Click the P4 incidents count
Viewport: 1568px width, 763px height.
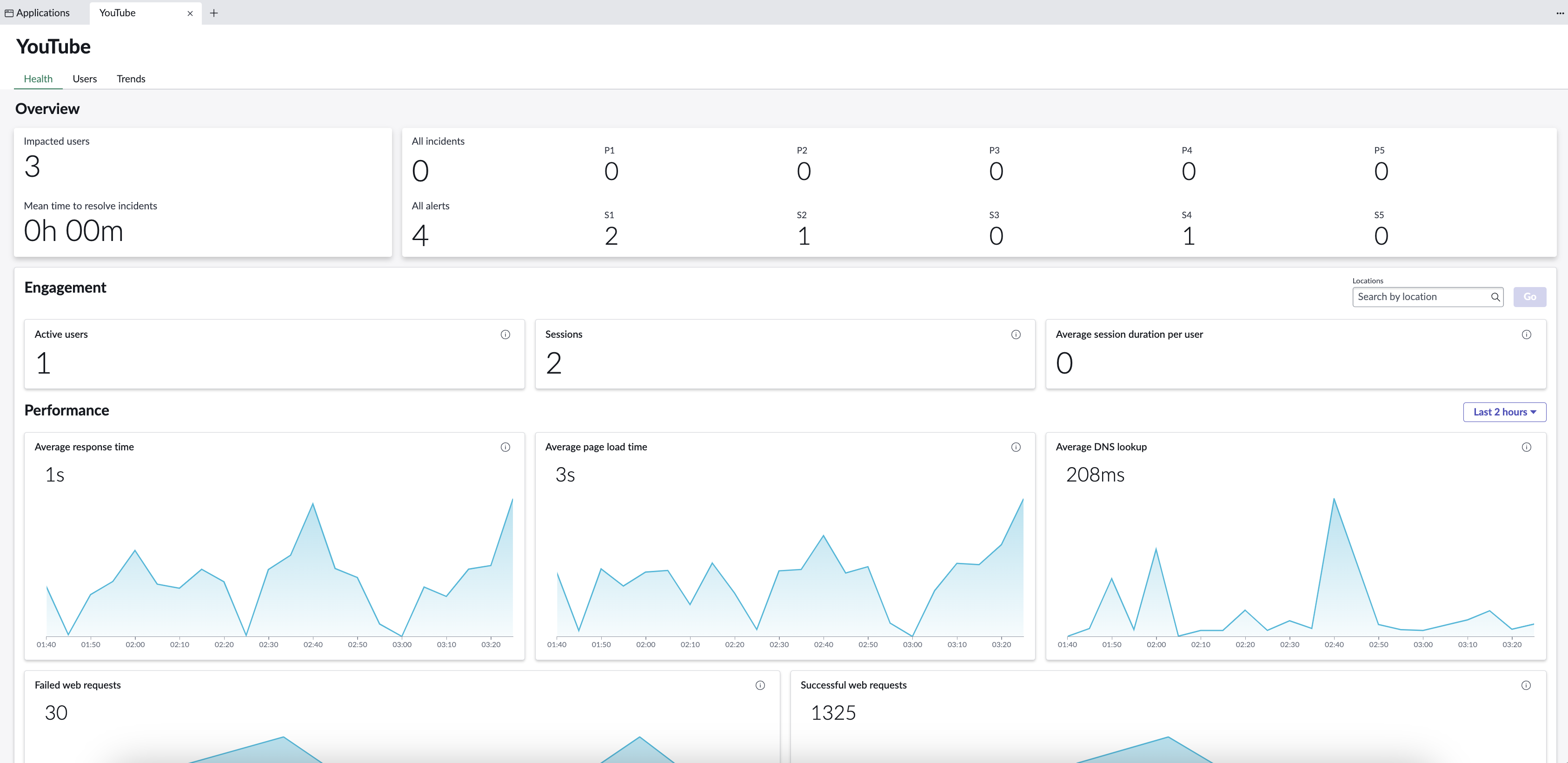pyautogui.click(x=1188, y=171)
